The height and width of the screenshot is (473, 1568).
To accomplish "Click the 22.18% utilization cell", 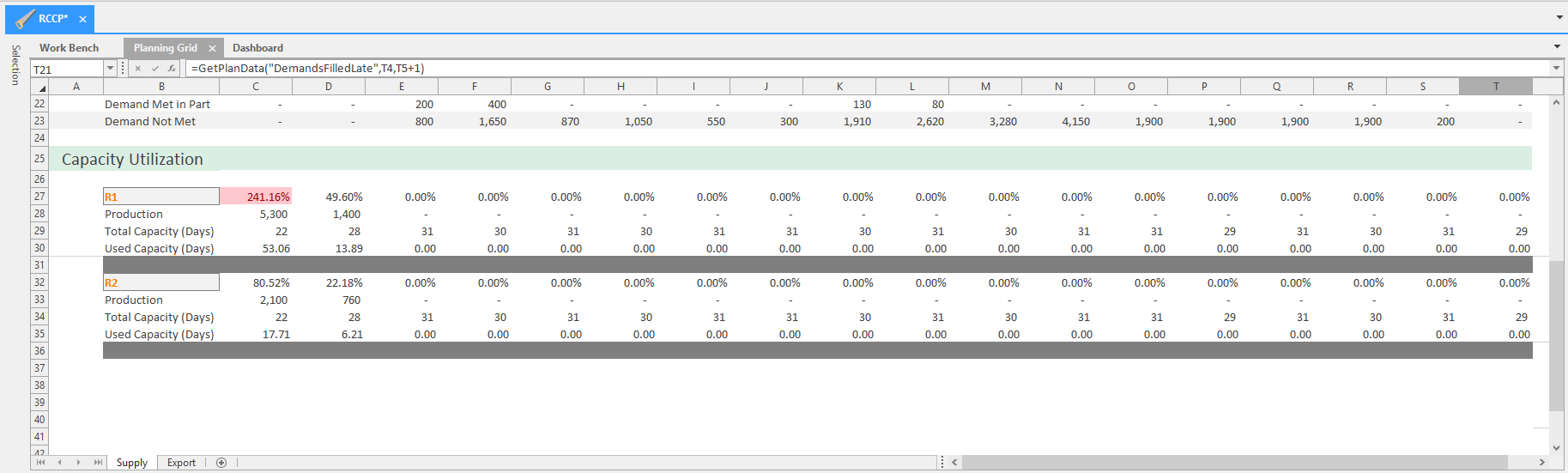I will pyautogui.click(x=329, y=282).
